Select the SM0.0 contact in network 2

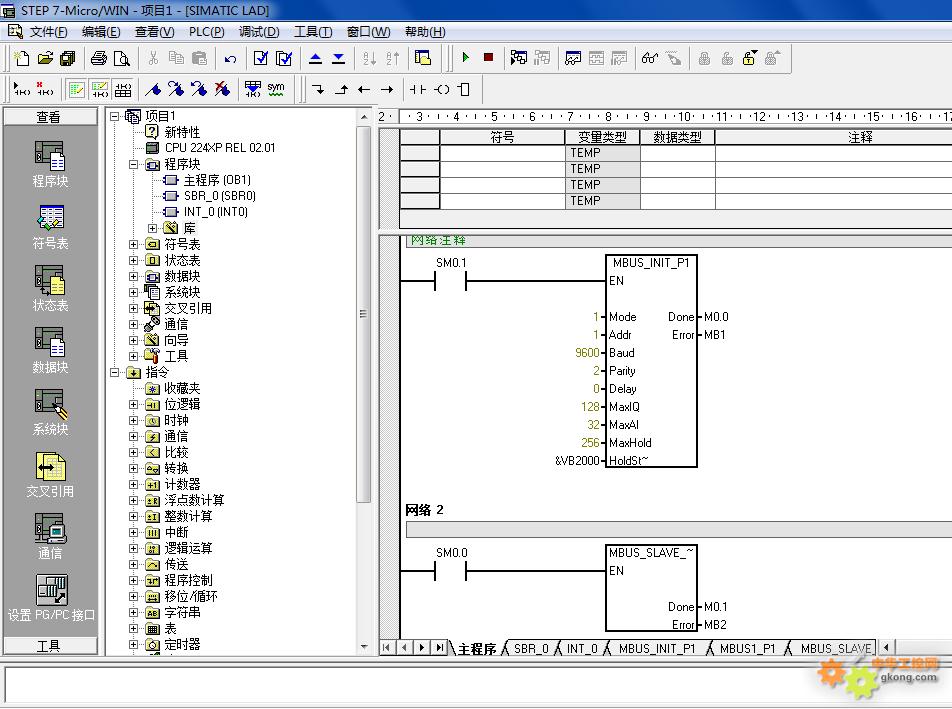click(x=450, y=571)
